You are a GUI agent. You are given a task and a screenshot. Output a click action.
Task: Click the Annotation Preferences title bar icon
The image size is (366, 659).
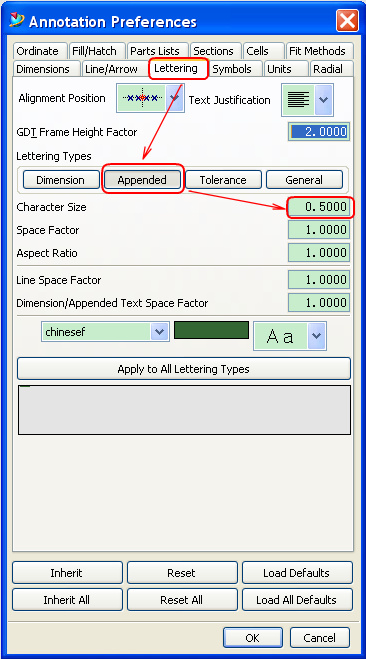(16, 20)
